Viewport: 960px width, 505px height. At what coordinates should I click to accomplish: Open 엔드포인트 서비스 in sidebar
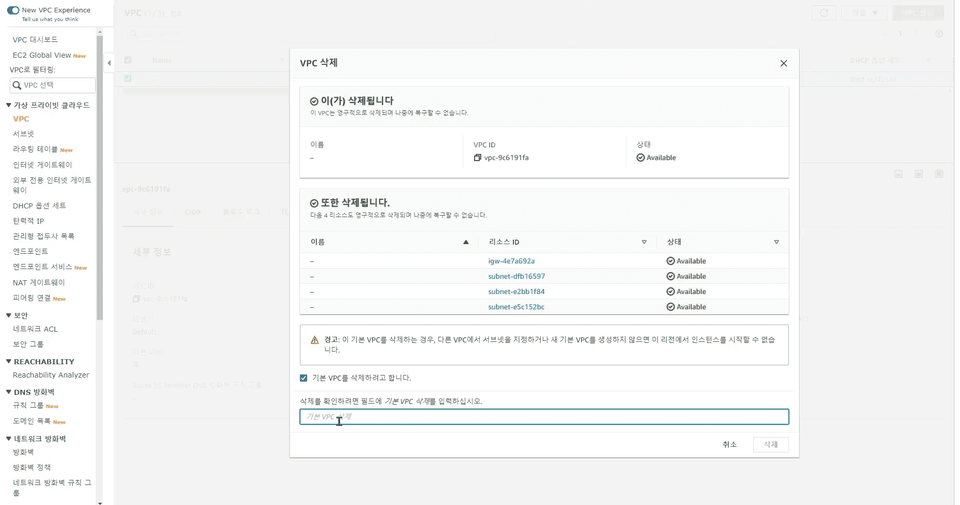42,267
